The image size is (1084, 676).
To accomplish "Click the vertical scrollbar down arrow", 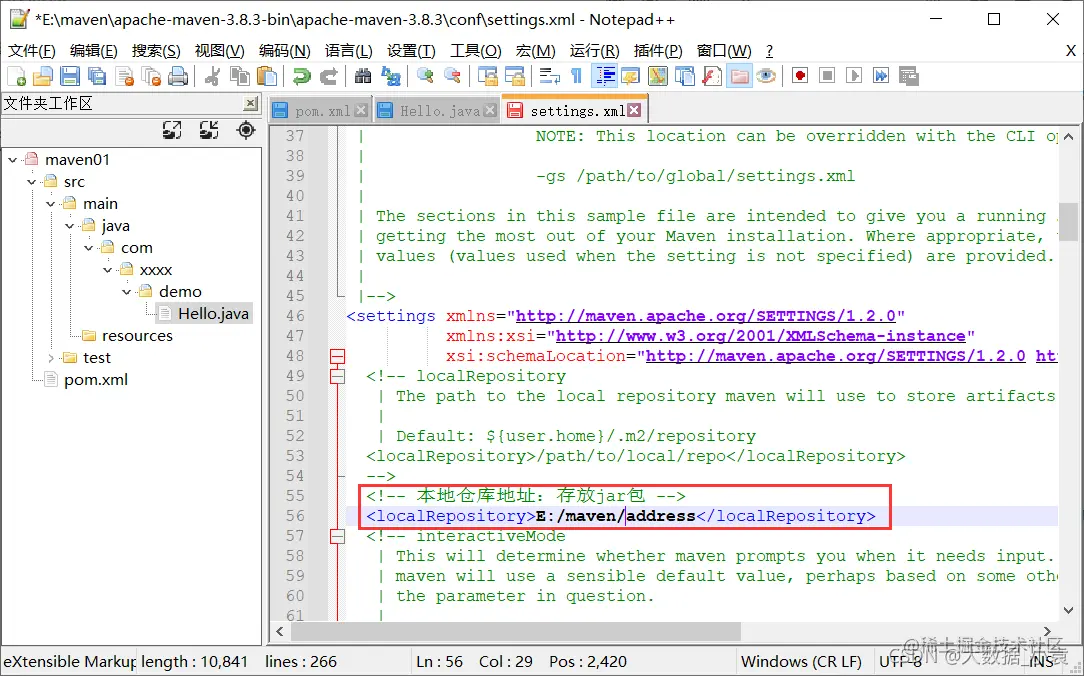I will click(x=1069, y=610).
